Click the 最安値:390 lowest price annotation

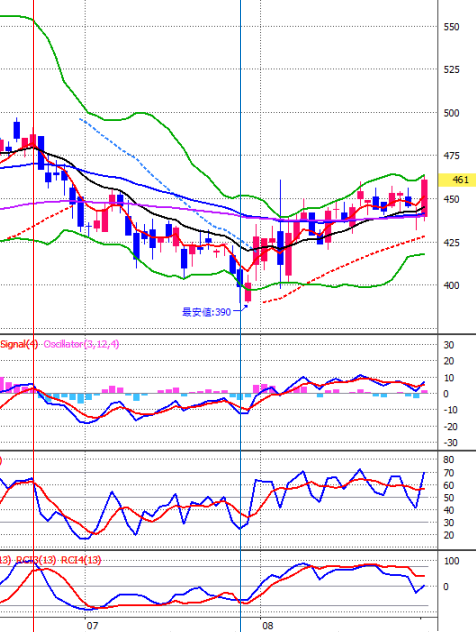click(x=206, y=312)
